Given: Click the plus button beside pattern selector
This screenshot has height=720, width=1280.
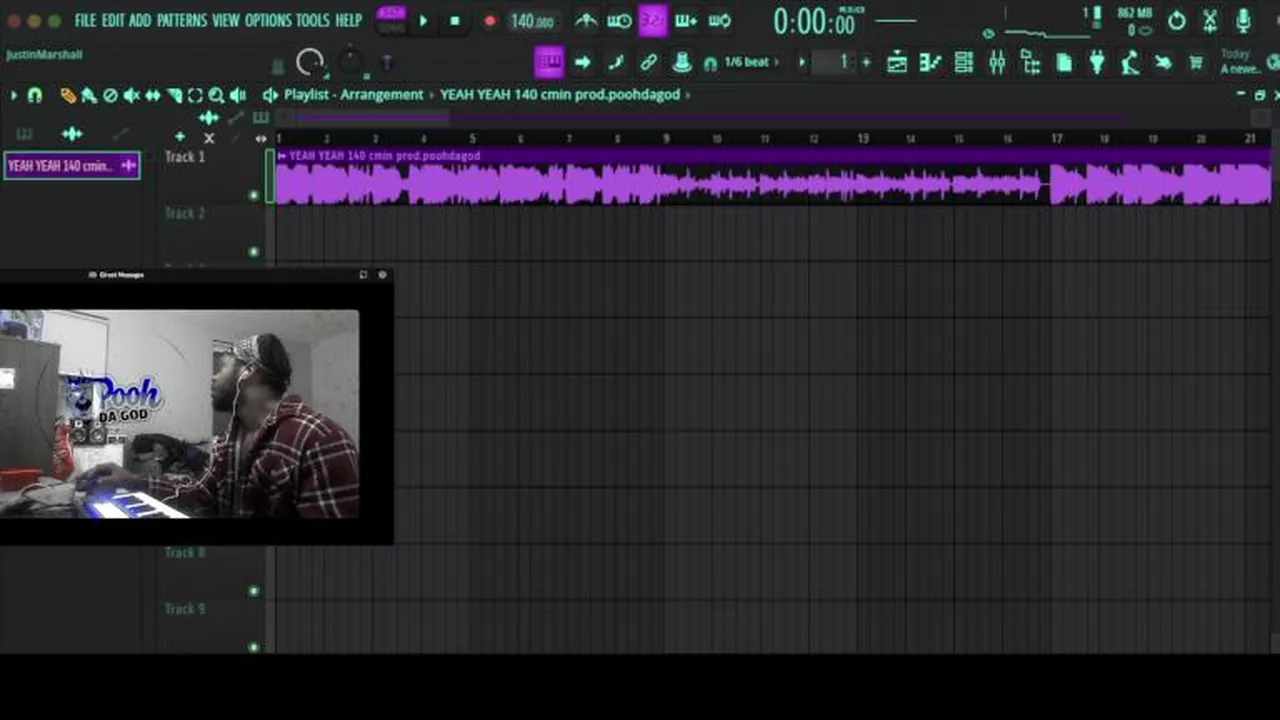Looking at the screenshot, I should coord(866,63).
